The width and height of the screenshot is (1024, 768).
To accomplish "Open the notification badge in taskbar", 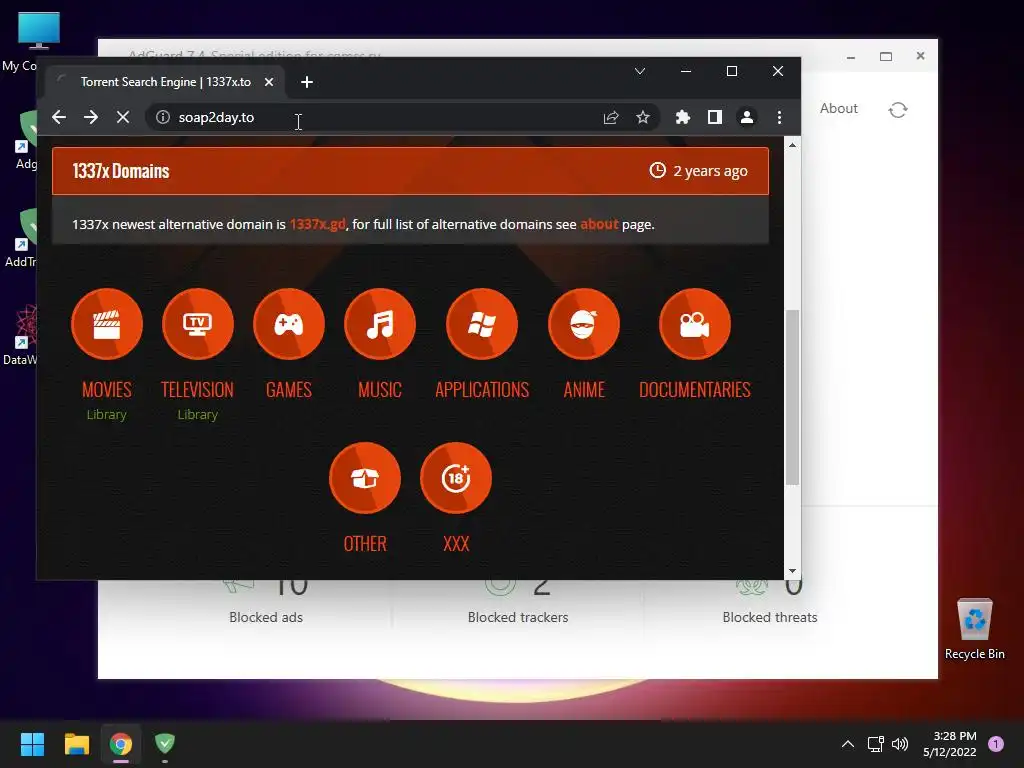I will (996, 744).
